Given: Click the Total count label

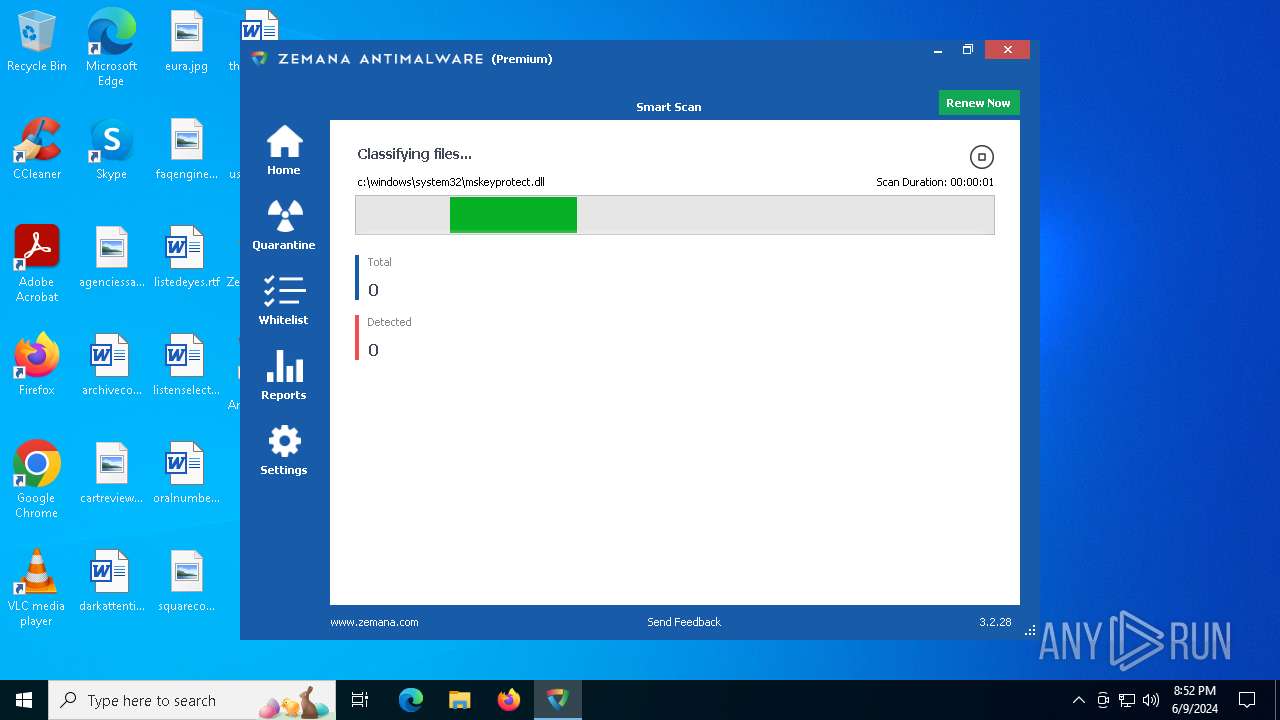Looking at the screenshot, I should pos(379,262).
